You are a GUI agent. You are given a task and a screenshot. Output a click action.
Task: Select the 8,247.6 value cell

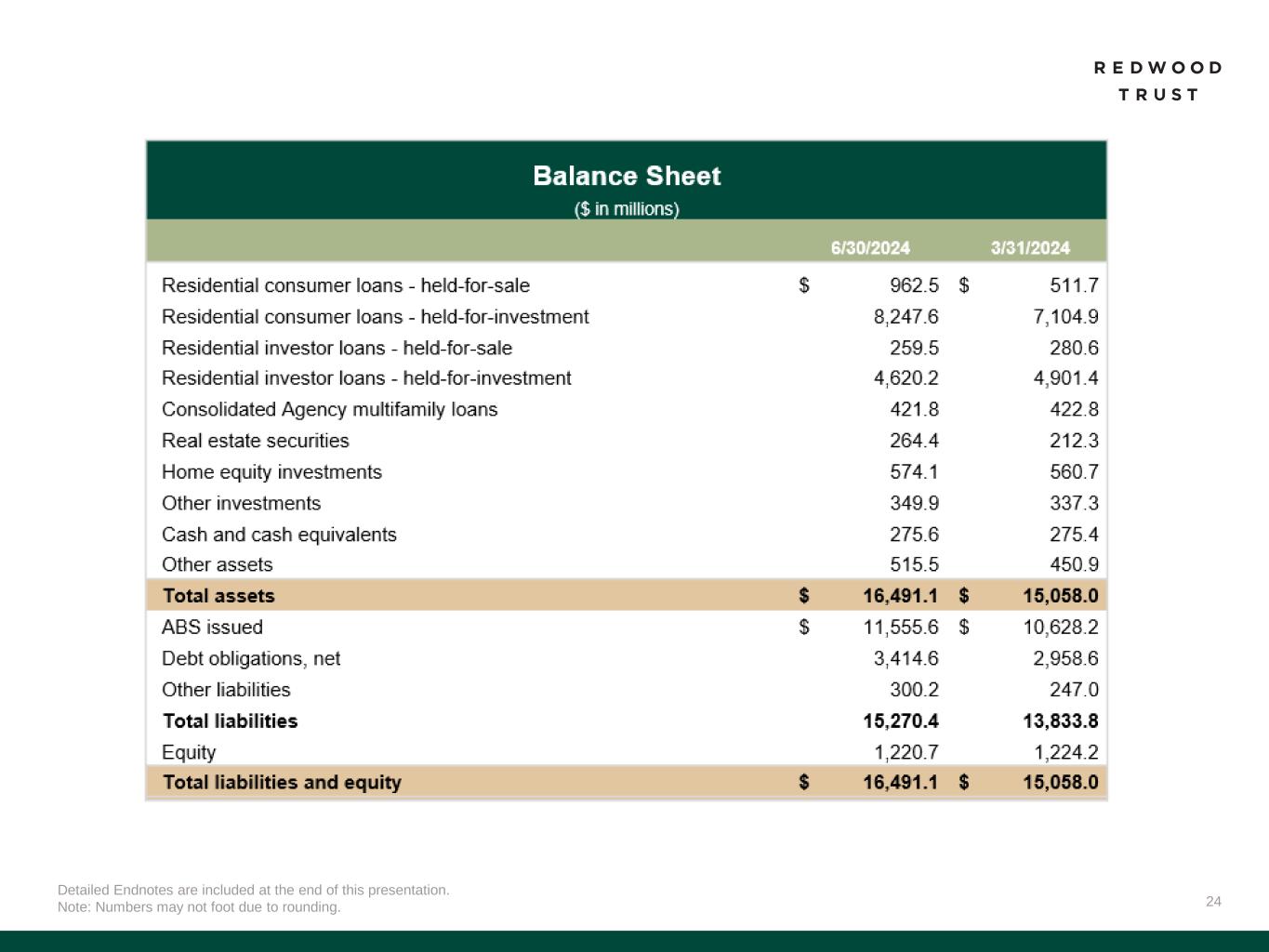coord(905,317)
